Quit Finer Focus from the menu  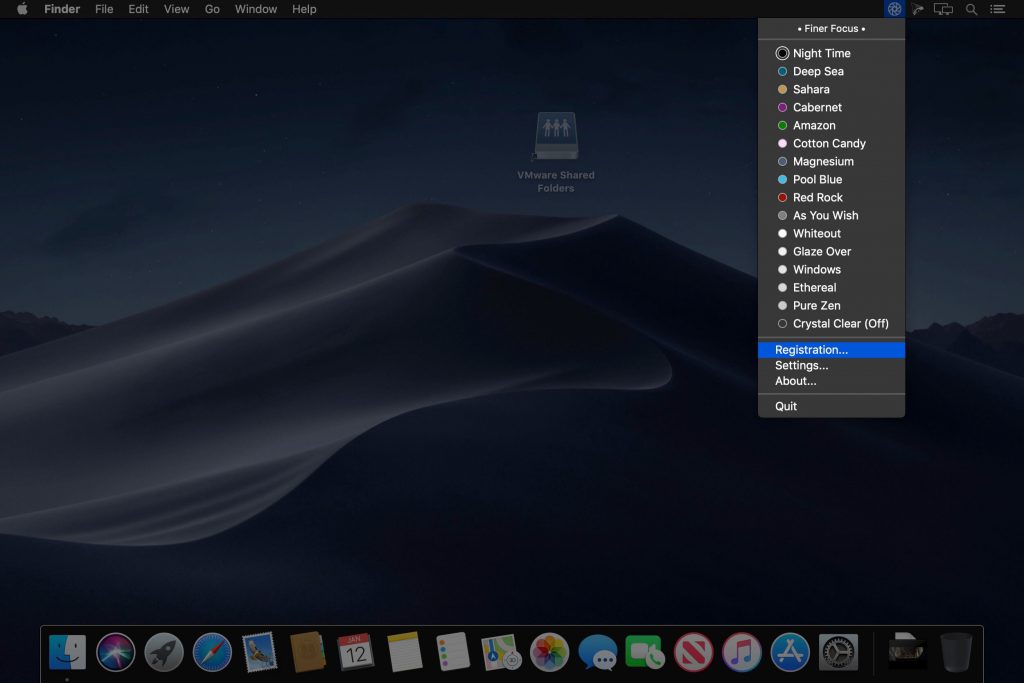[x=786, y=406]
